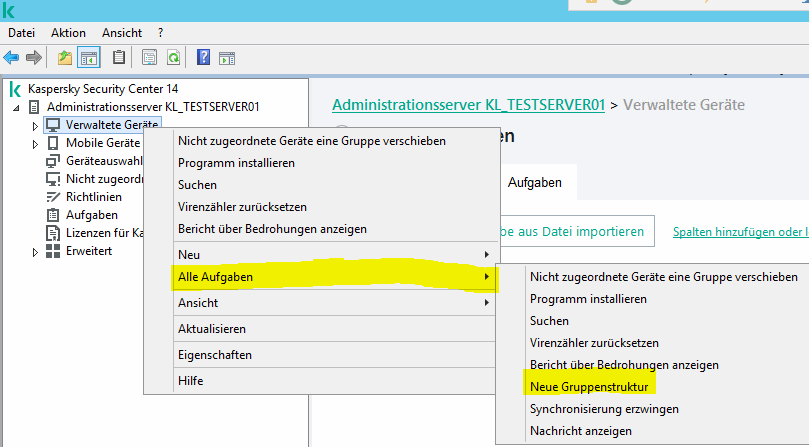Click Programm installieren in first context menu

[x=236, y=163]
